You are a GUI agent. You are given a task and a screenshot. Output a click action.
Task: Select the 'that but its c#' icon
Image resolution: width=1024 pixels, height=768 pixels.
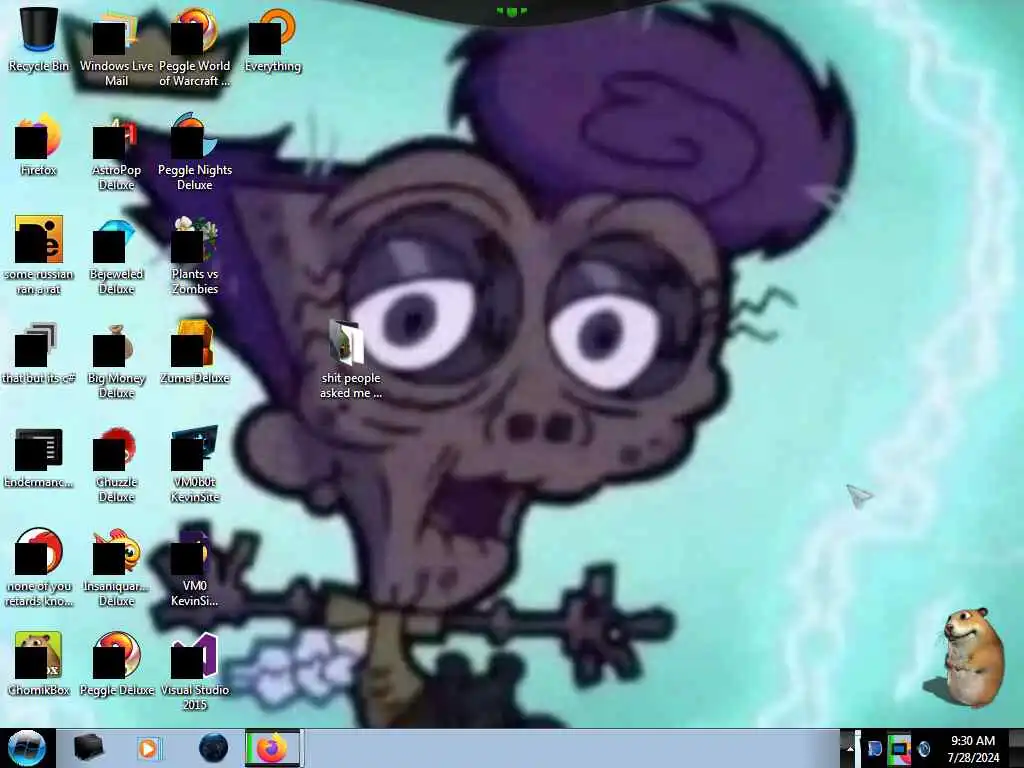click(39, 353)
